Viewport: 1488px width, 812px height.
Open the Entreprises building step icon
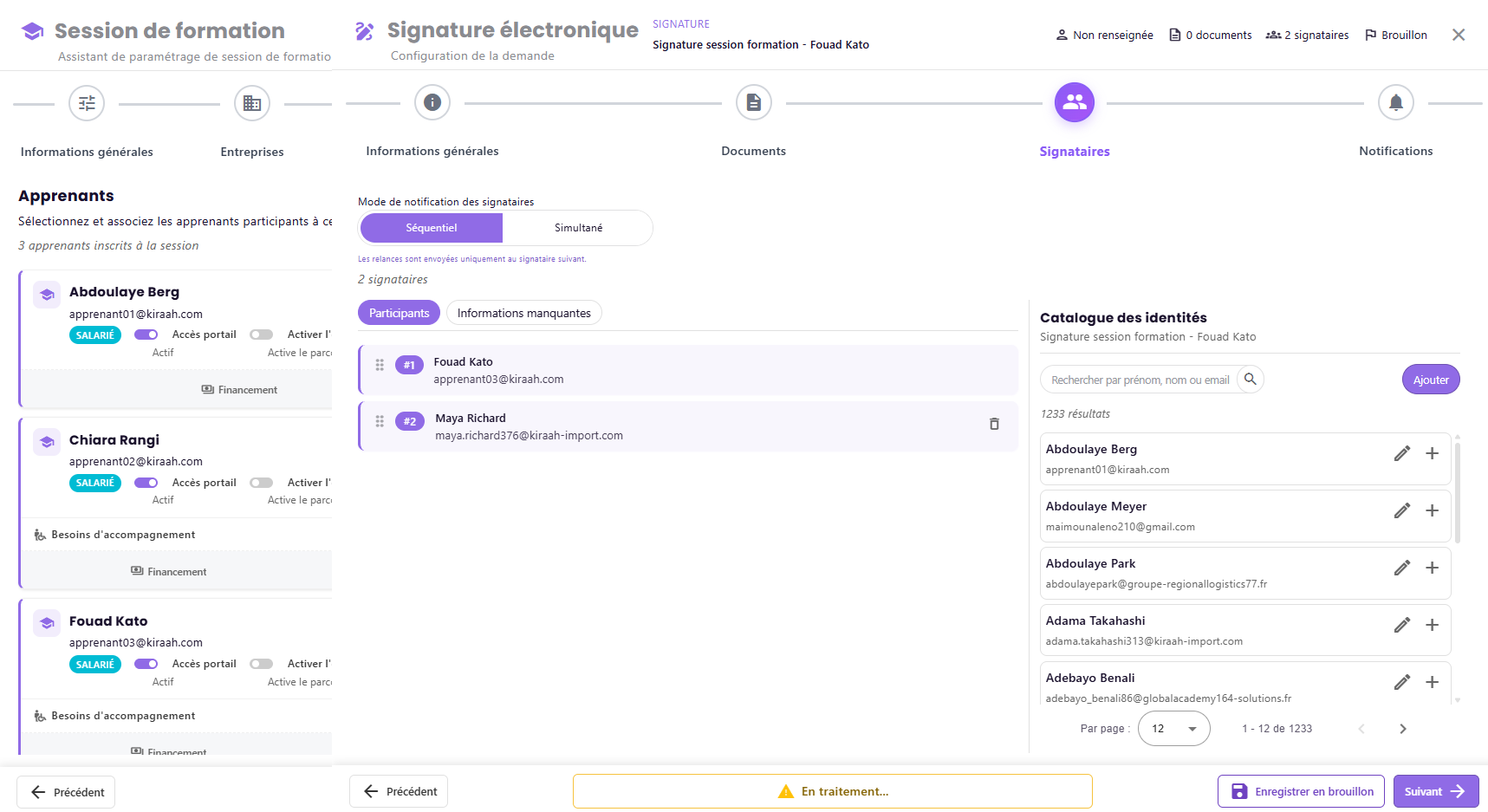251,104
